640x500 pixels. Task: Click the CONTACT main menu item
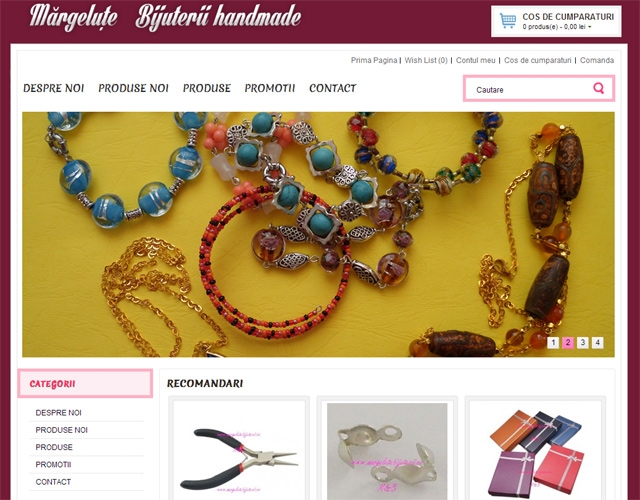(x=333, y=88)
